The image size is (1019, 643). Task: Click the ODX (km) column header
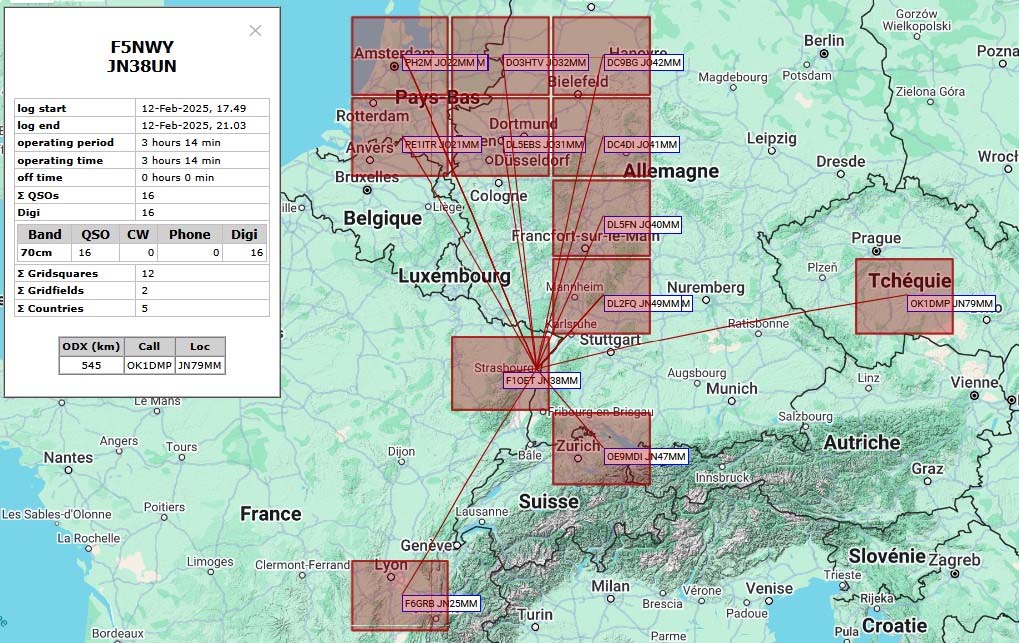tap(90, 346)
